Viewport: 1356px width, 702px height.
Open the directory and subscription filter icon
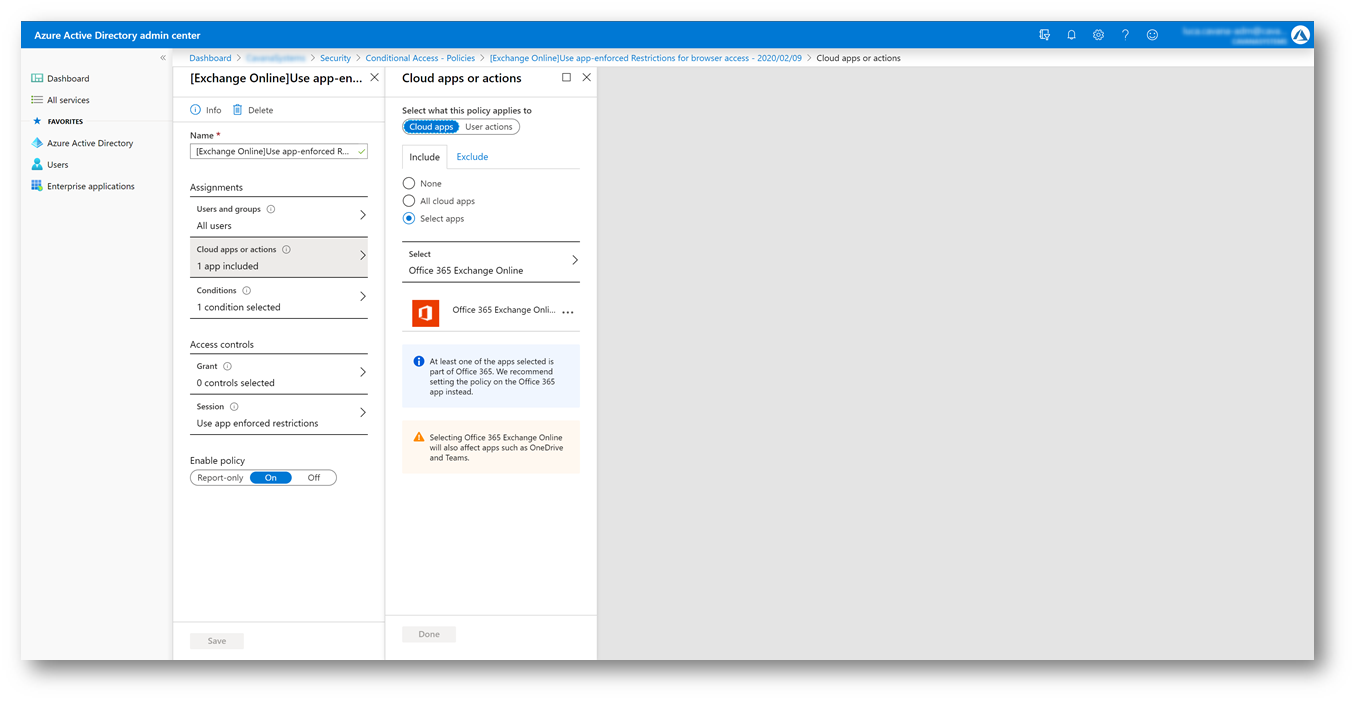click(x=1044, y=35)
